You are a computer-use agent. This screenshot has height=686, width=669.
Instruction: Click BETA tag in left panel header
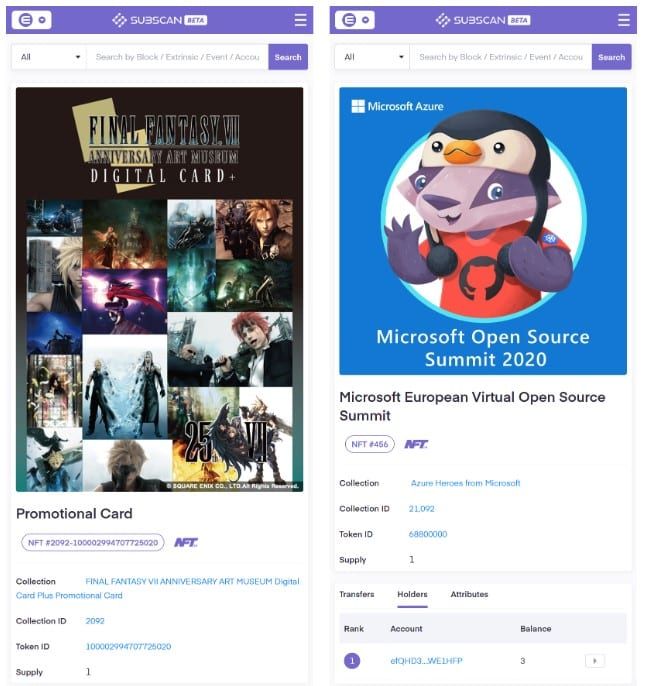[x=196, y=20]
